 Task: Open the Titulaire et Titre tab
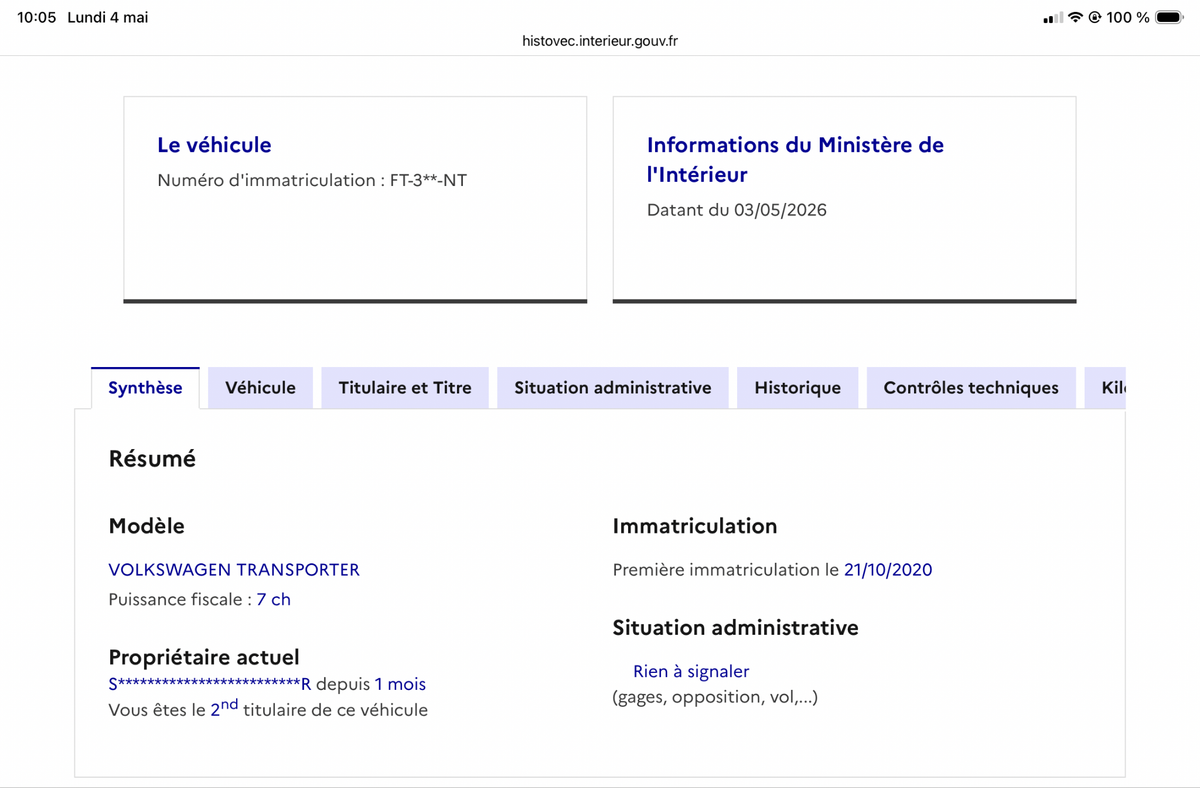405,388
